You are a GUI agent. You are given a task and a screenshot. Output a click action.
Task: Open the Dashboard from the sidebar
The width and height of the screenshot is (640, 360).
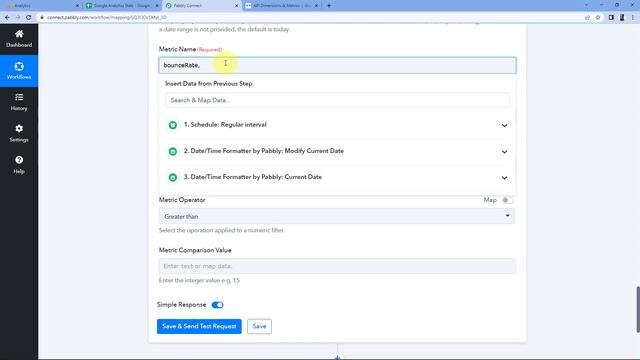click(19, 39)
